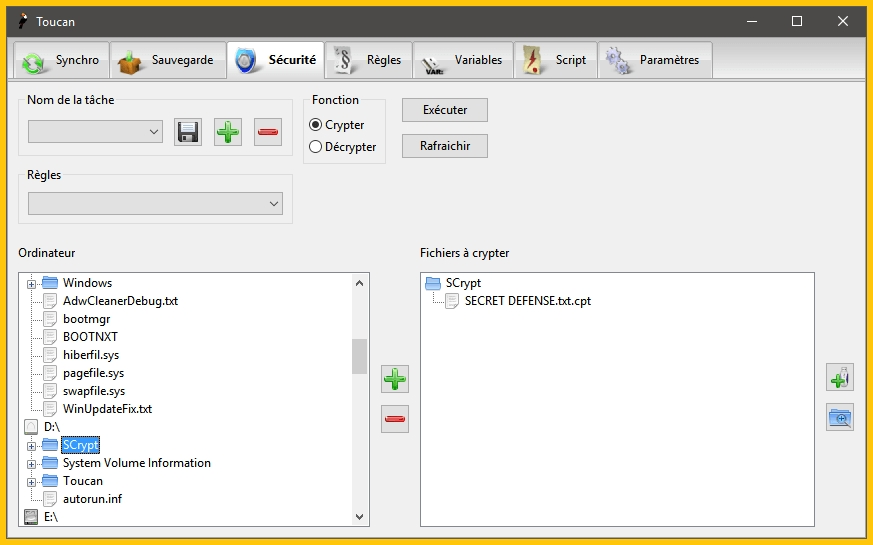Viewport: 873px width, 545px height.
Task: Click the Toucan folder icon in tree
Action: point(50,481)
